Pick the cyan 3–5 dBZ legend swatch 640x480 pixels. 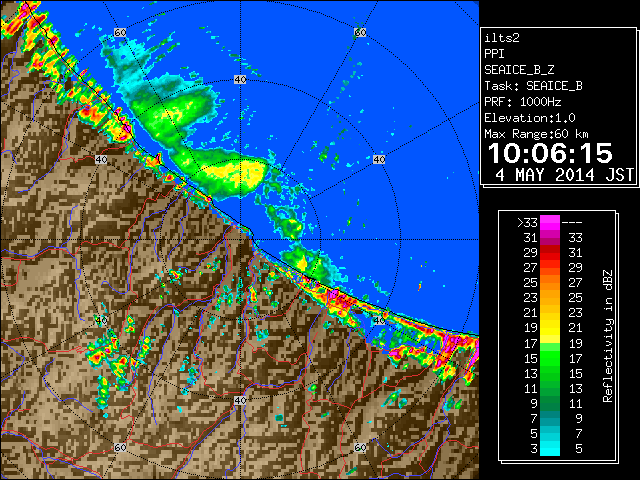point(550,448)
